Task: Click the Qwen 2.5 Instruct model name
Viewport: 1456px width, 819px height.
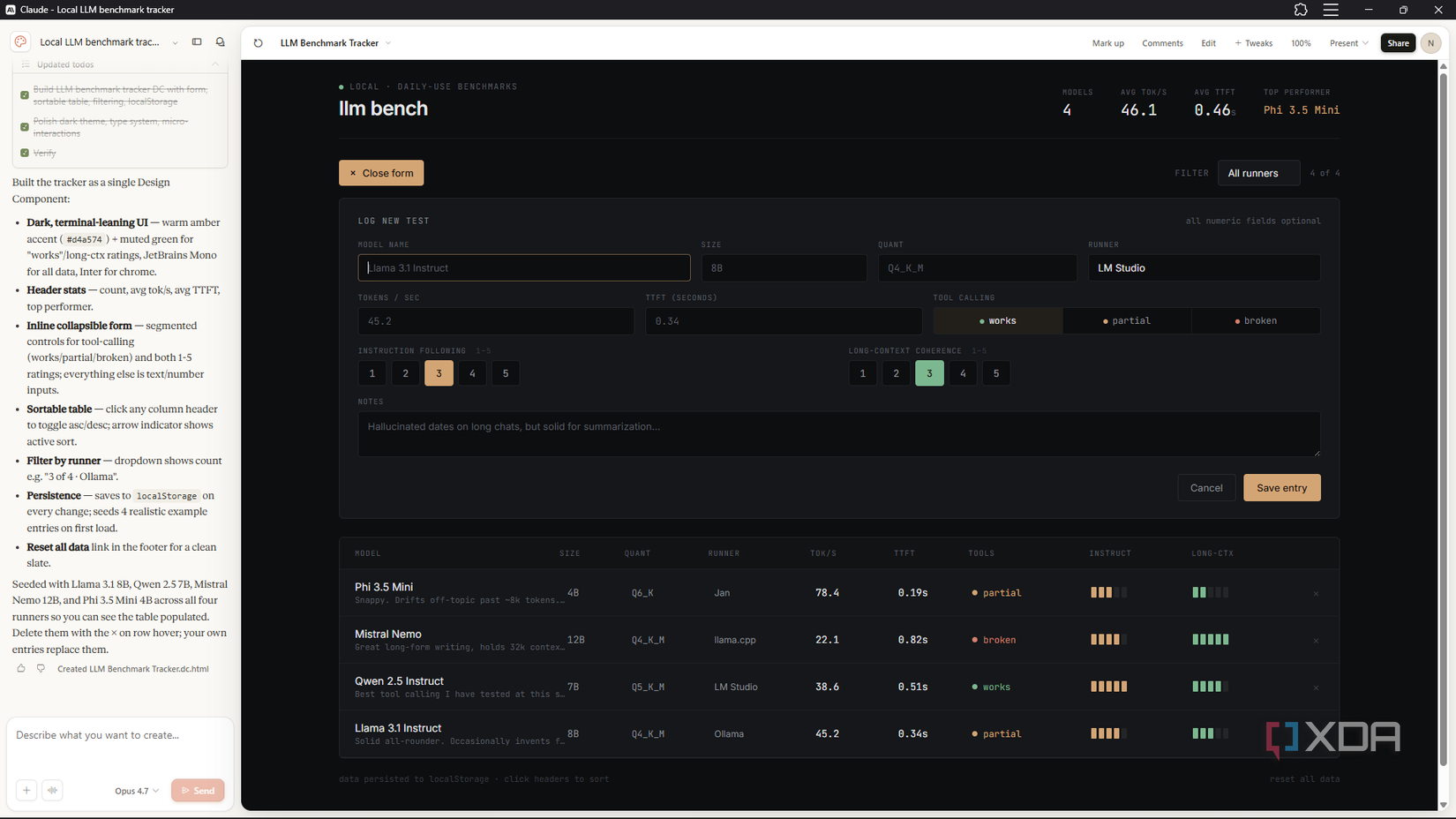Action: coord(399,680)
